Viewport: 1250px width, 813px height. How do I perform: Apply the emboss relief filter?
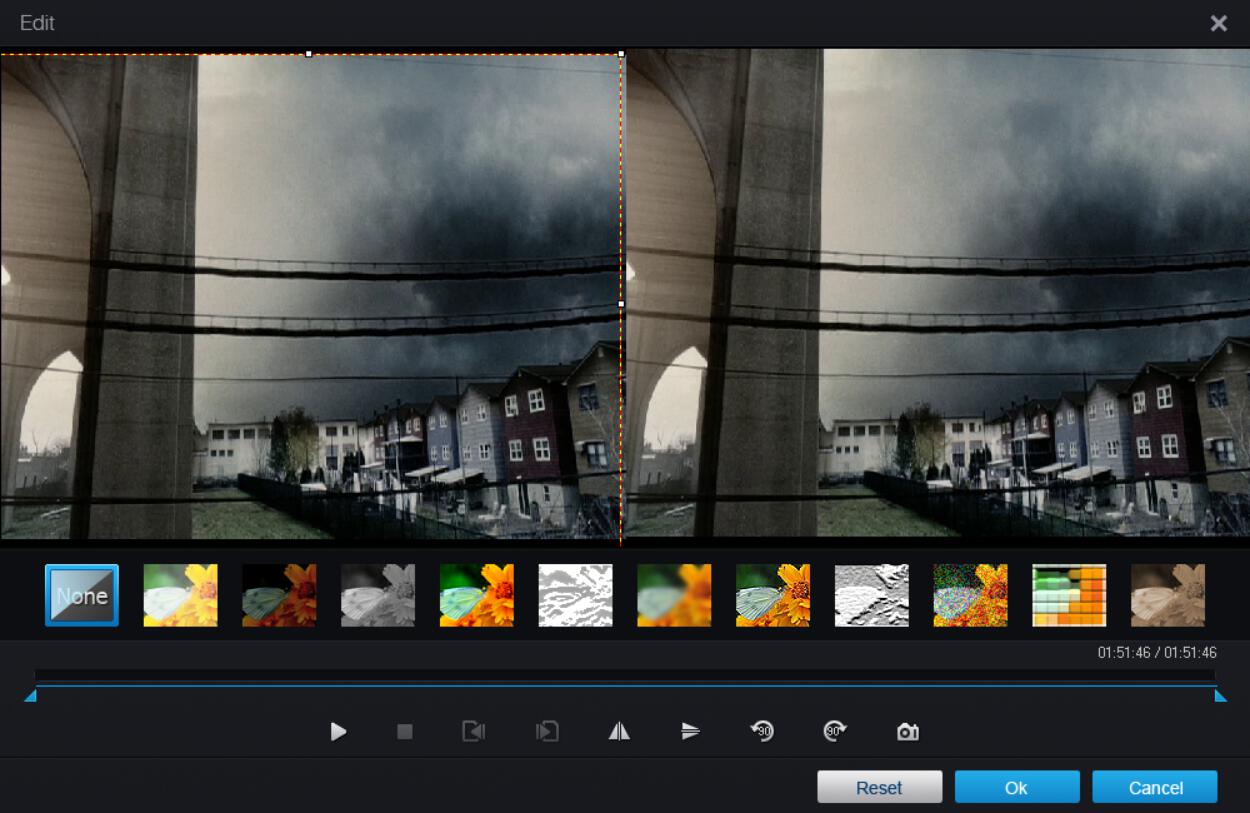[872, 595]
